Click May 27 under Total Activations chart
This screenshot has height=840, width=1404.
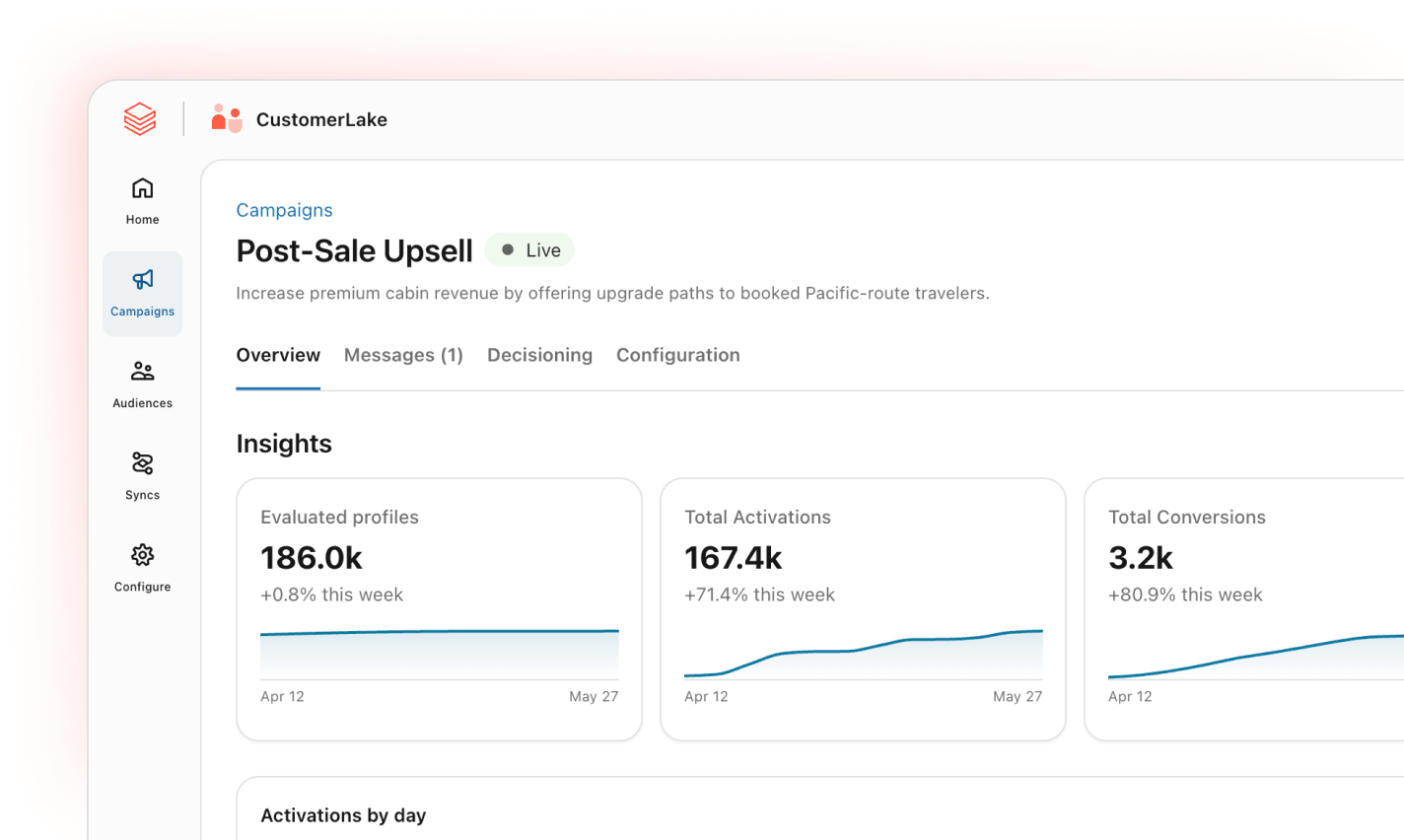pos(1018,696)
